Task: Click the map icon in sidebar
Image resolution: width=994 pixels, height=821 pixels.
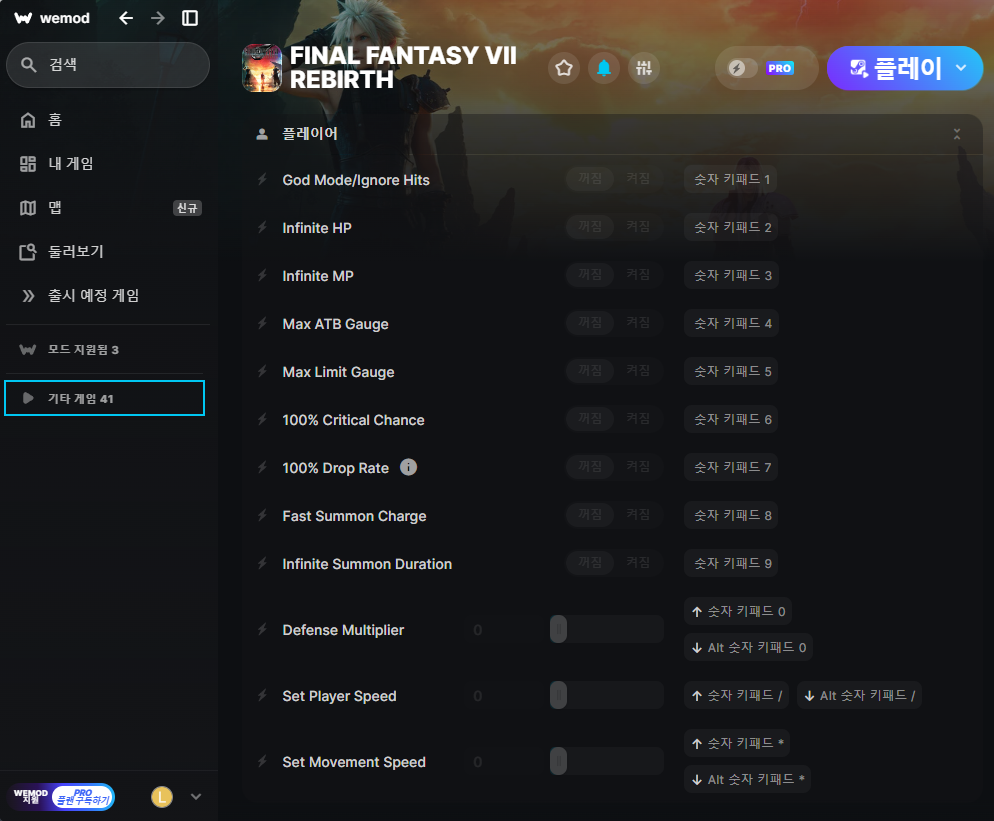Action: (x=28, y=208)
